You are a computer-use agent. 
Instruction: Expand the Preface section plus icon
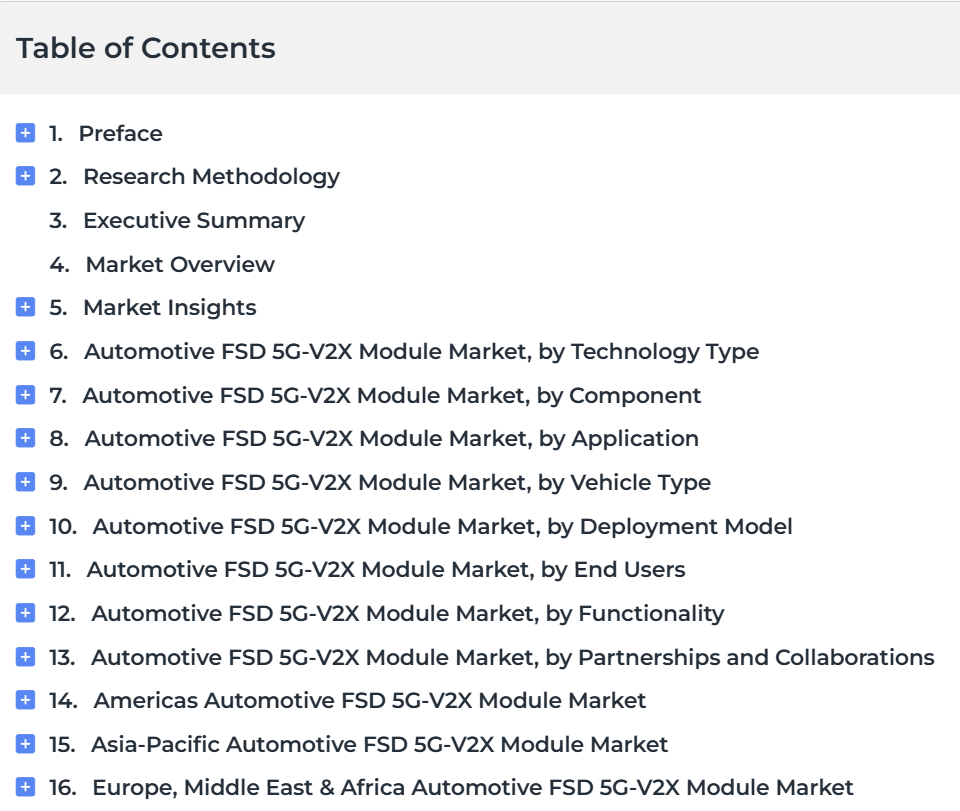(25, 133)
